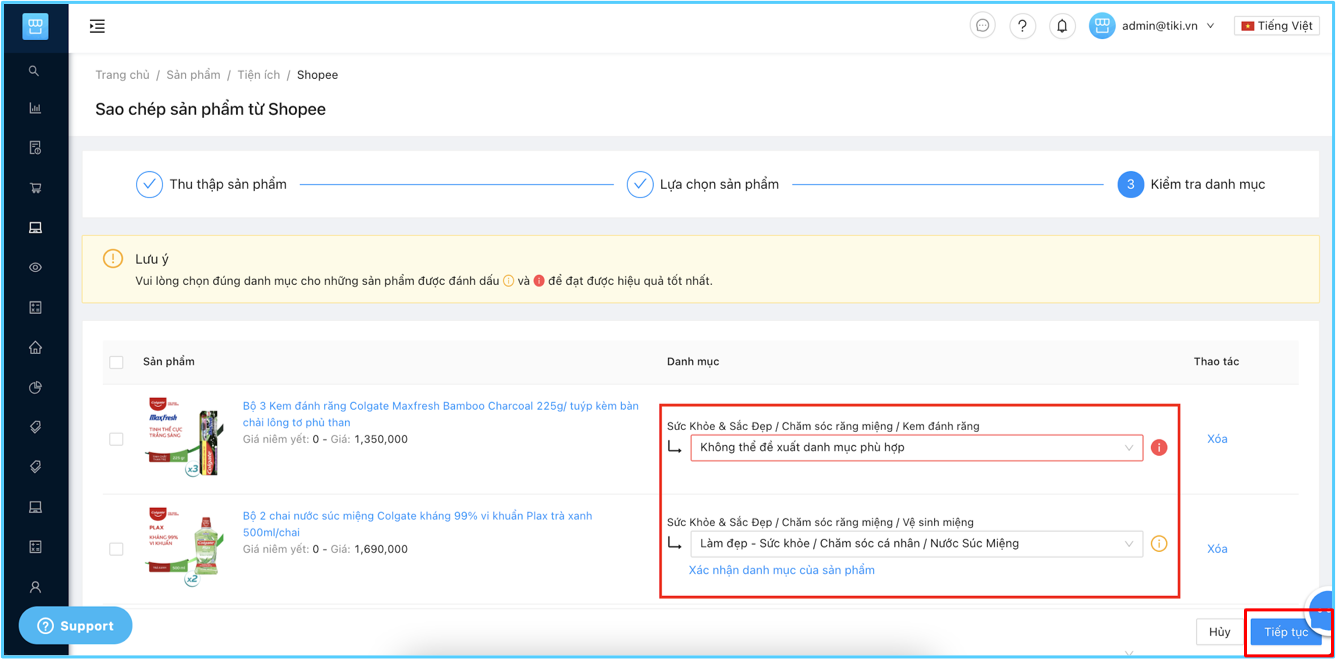This screenshot has height=659, width=1336.
Task: Click the store logo in the sidebar
Action: point(35,26)
